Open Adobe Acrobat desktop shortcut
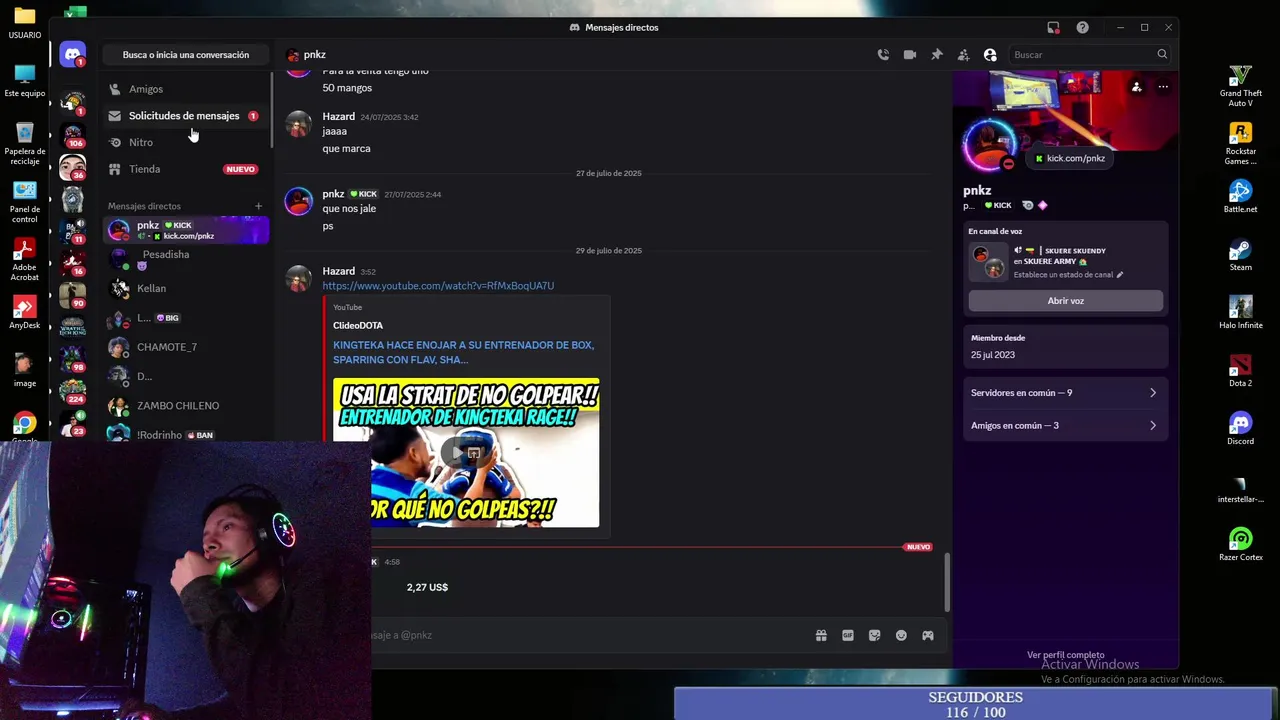This screenshot has height=720, width=1280. [x=25, y=260]
